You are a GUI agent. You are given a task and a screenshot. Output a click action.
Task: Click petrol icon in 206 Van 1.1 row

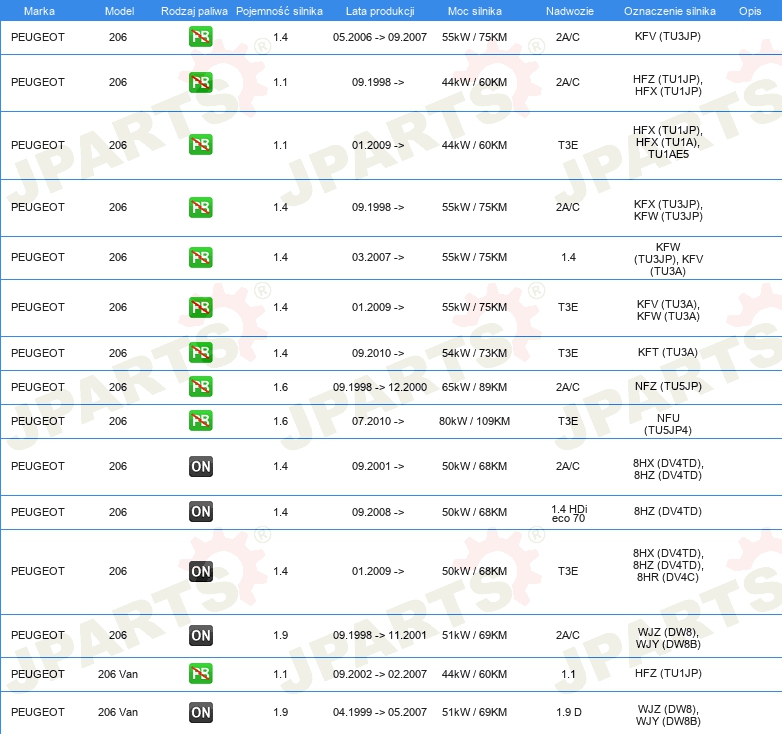coord(200,674)
